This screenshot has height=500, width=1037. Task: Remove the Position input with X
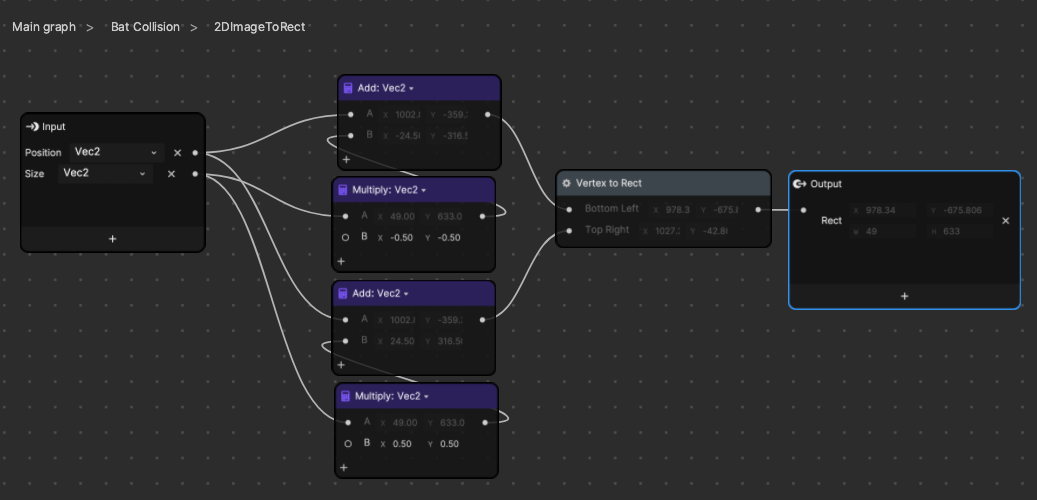pos(177,153)
